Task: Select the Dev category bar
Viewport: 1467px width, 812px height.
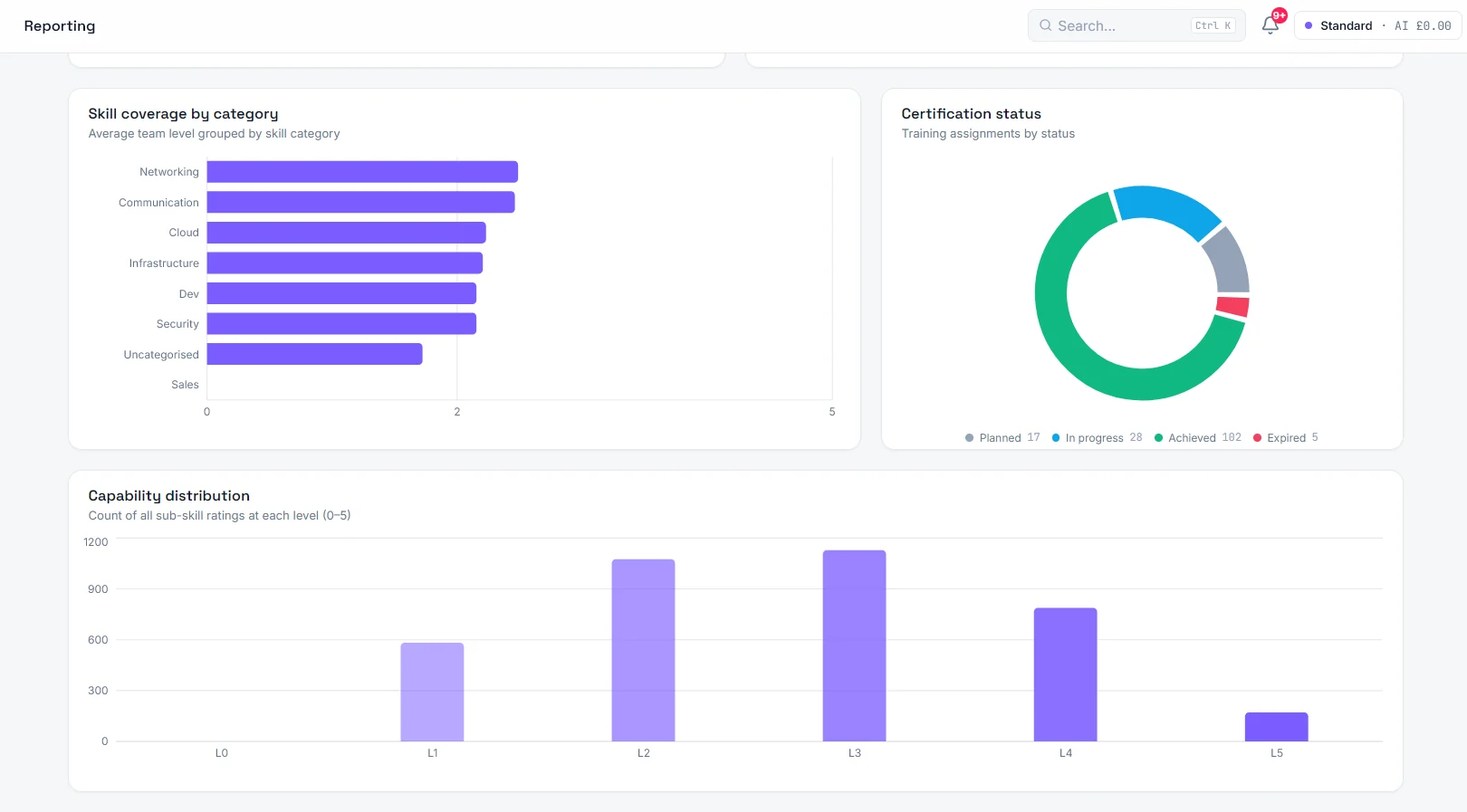Action: [x=341, y=293]
